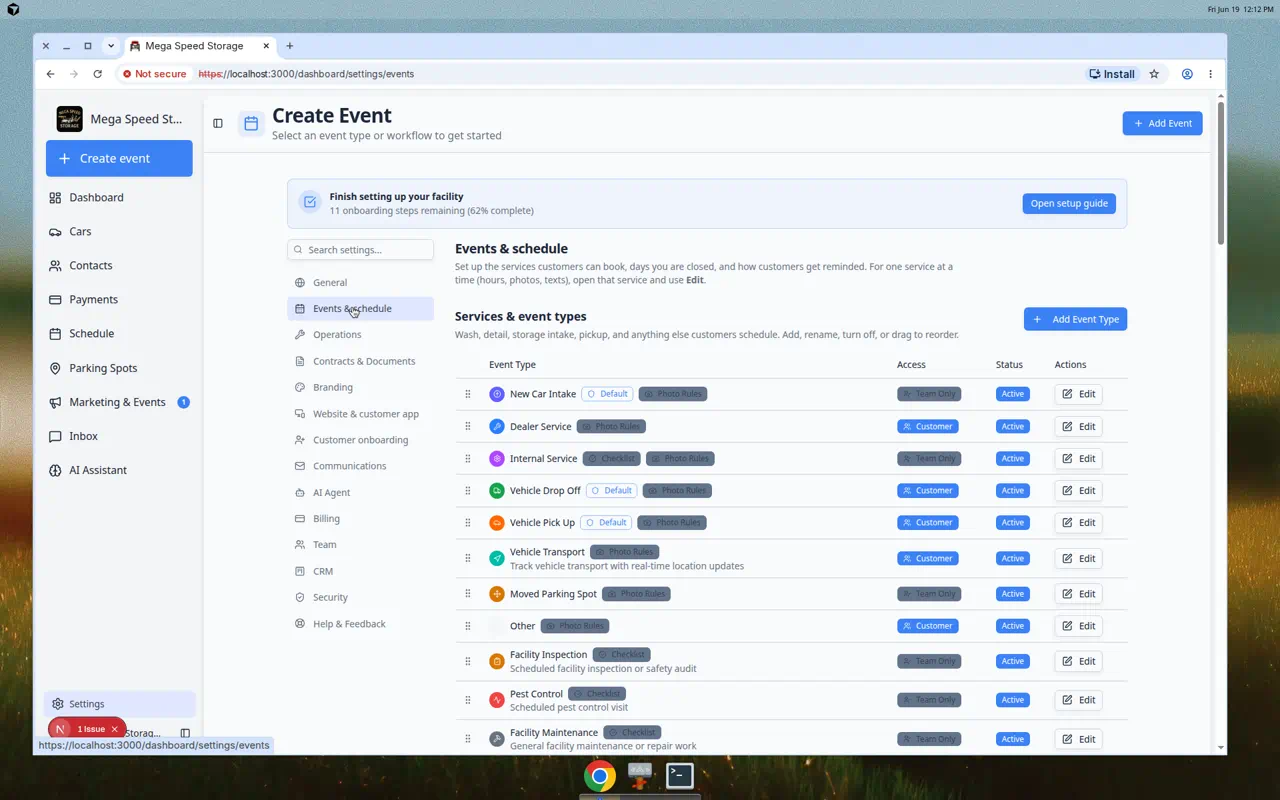Select Website & customer app settings

pyautogui.click(x=360, y=414)
